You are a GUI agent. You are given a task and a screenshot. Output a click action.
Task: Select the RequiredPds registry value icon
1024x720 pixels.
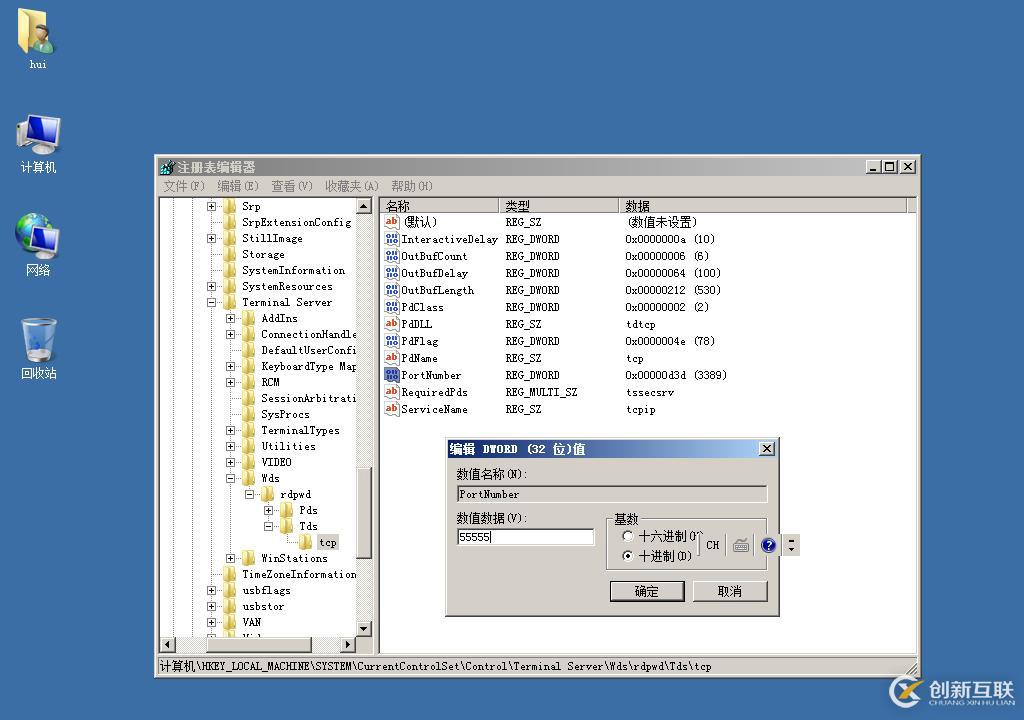tap(392, 392)
